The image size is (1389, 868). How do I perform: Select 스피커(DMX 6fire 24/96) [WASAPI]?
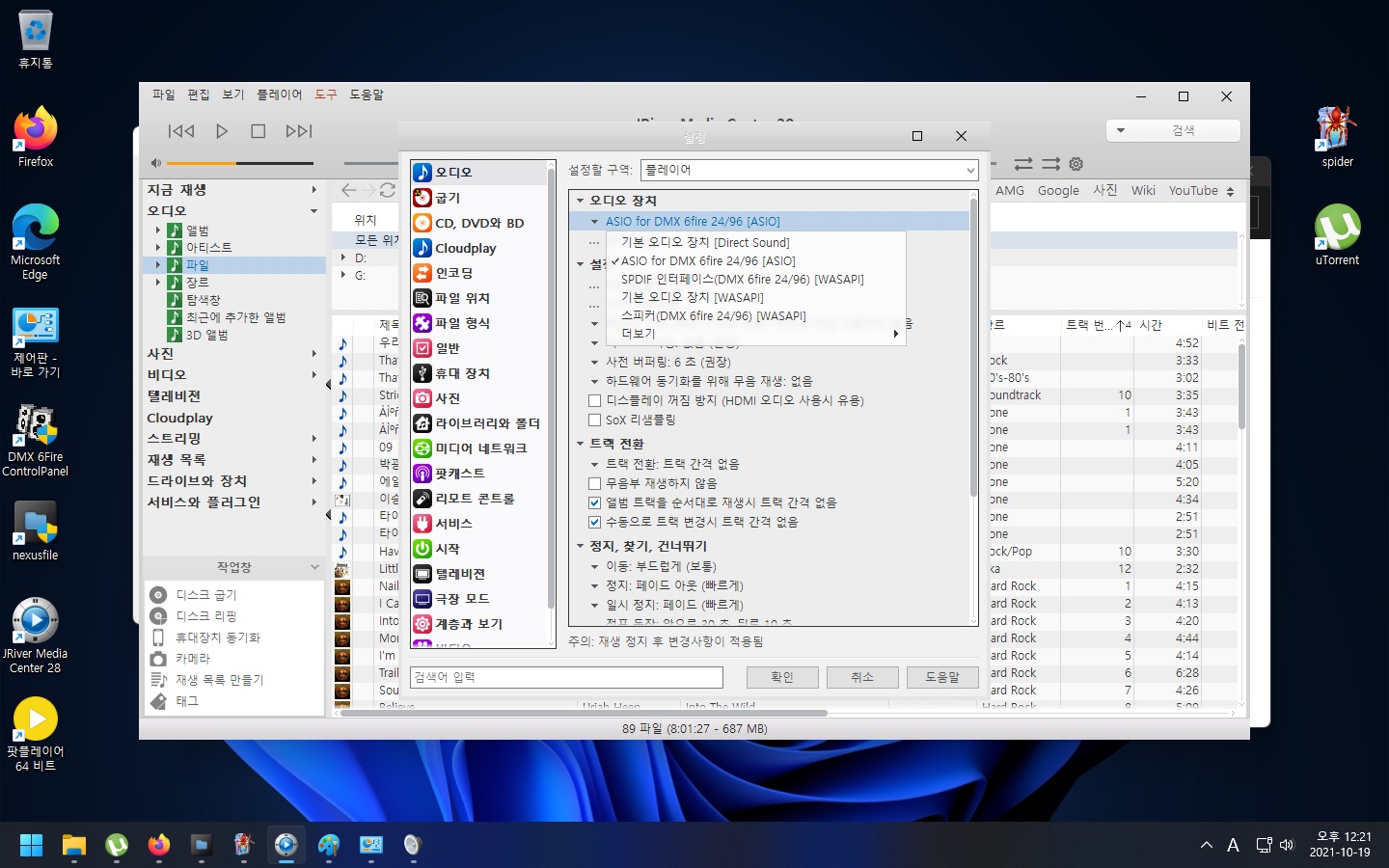point(756,316)
